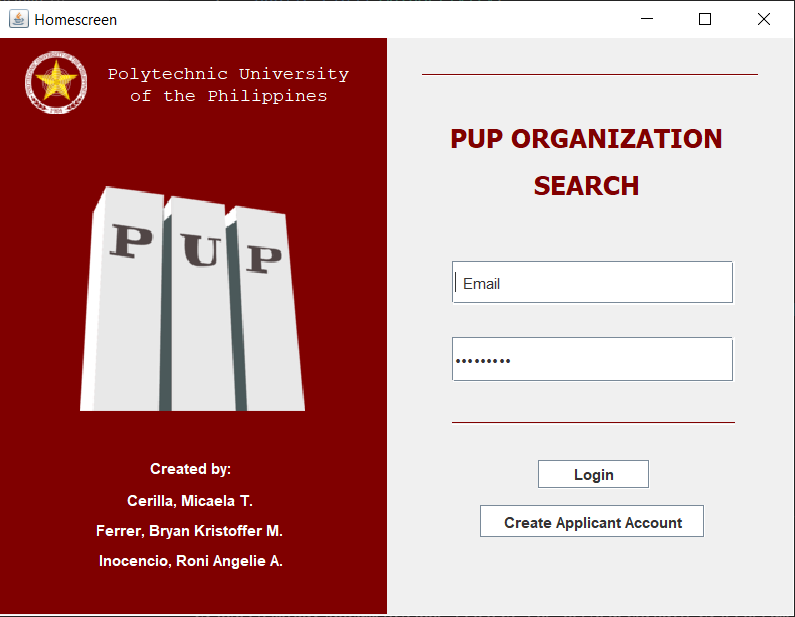The image size is (795, 617).
Task: Click the Java icon in title bar
Action: click(x=19, y=19)
